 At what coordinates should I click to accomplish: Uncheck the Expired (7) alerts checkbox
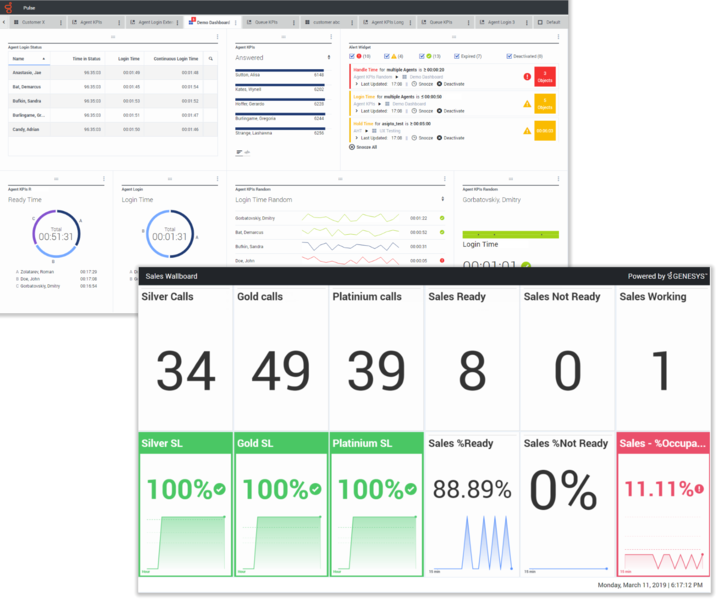457,57
